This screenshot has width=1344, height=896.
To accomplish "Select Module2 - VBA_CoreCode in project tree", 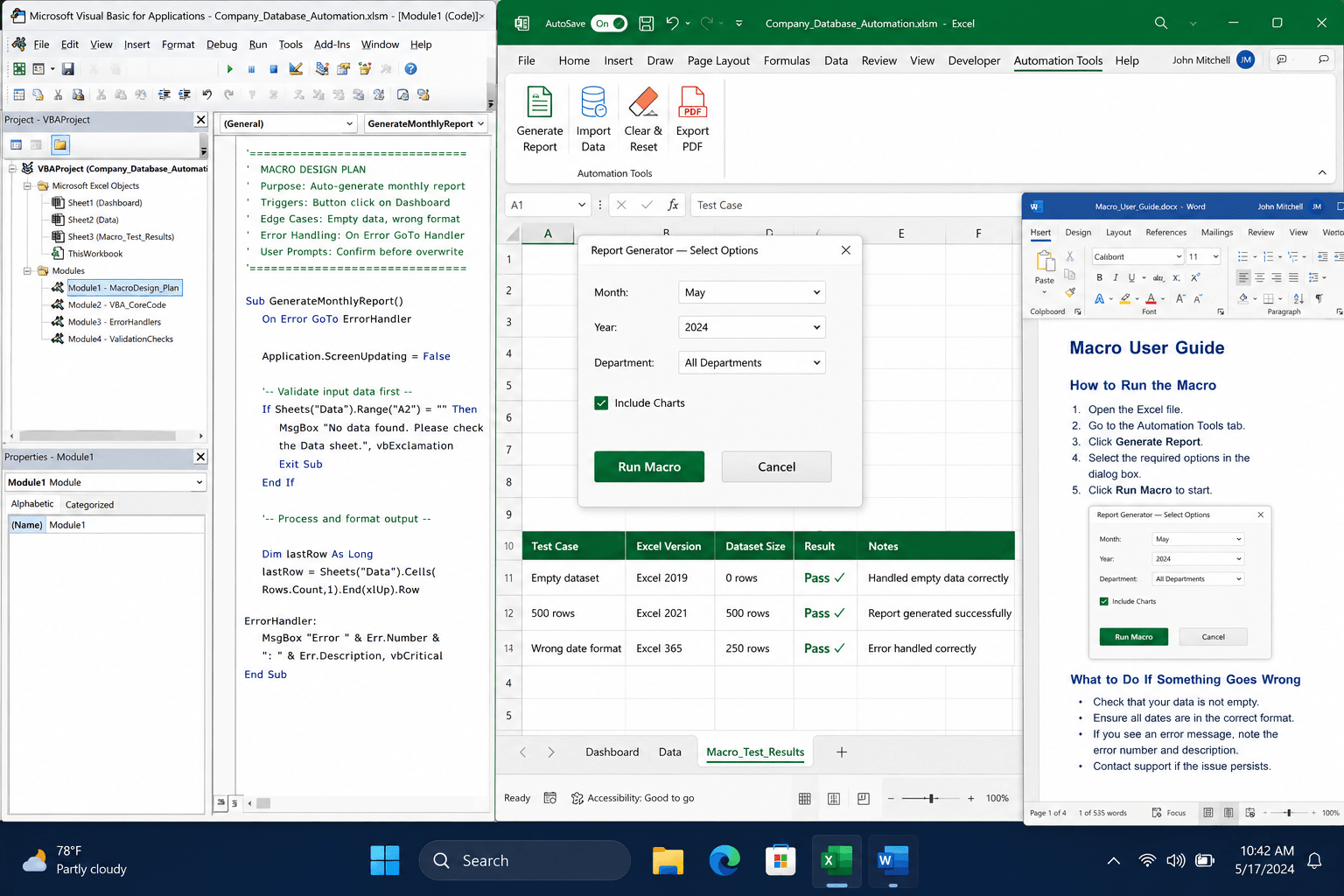I will click(x=117, y=304).
